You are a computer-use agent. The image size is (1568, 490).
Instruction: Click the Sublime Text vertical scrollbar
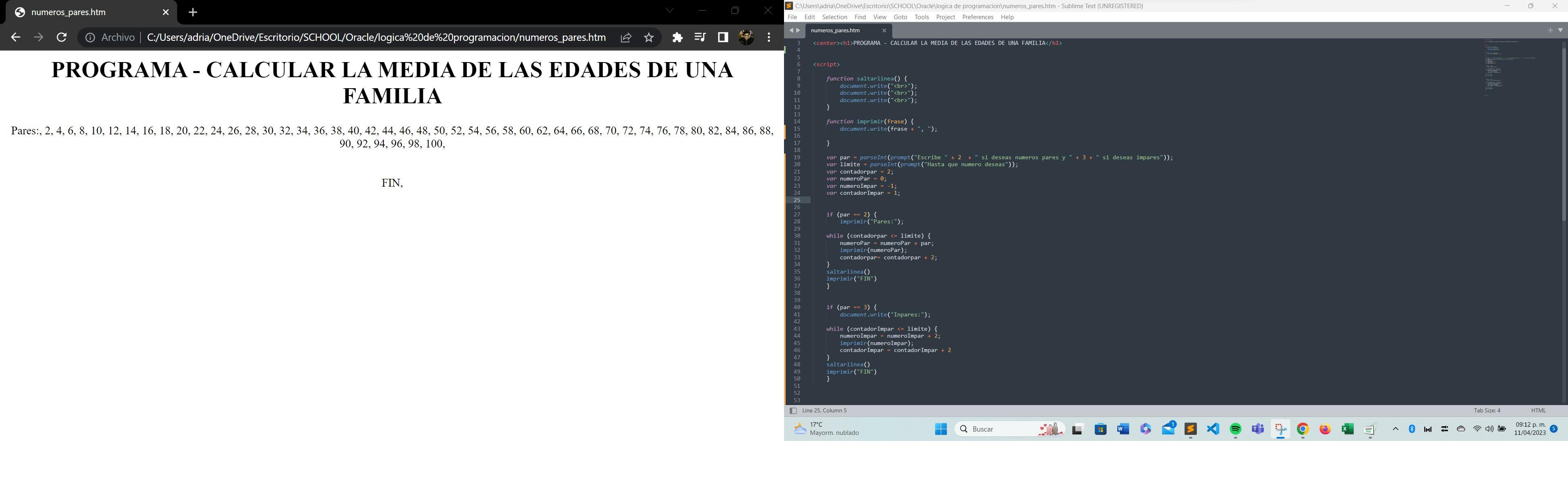1564,134
